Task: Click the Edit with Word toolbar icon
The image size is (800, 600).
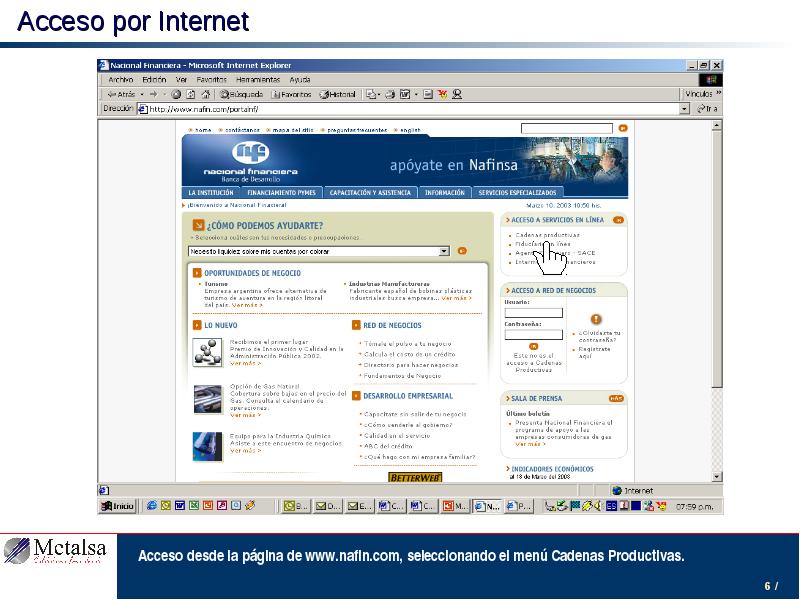Action: tap(405, 94)
